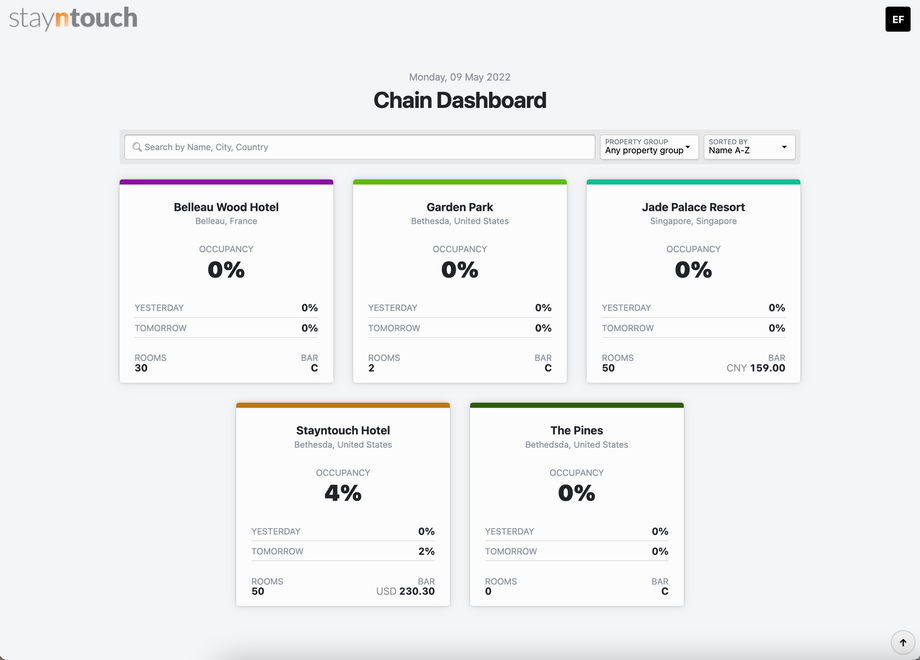Viewport: 920px width, 660px height.
Task: Click the 4% occupancy value
Action: click(343, 493)
